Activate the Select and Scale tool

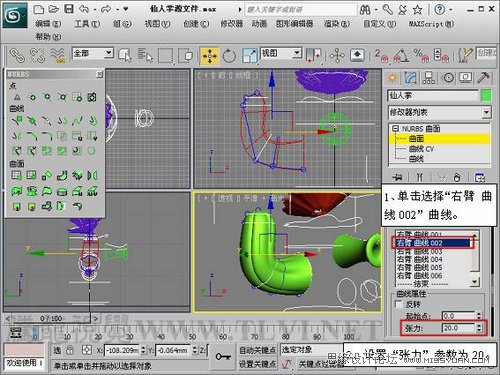click(249, 56)
